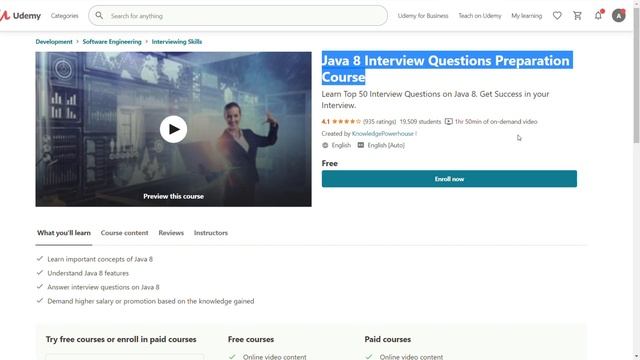Click the course title heading

[x=447, y=69]
